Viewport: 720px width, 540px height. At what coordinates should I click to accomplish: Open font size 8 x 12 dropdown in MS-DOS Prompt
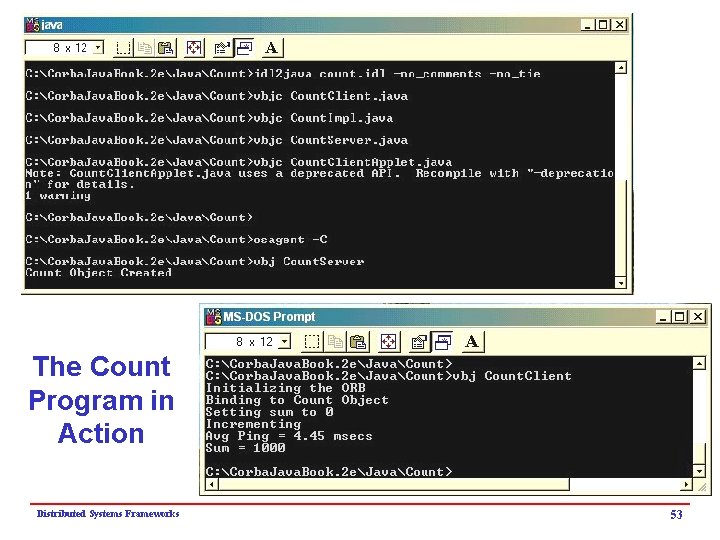pos(285,341)
